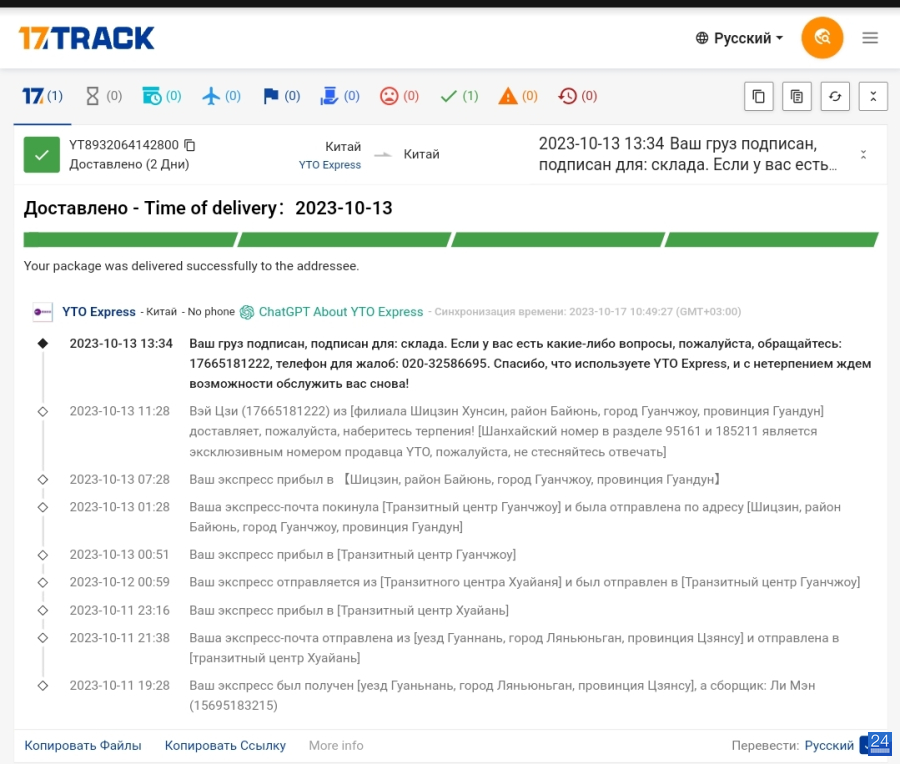
Task: Click the event marker for 2023-10-13 11:28
Action: point(42,412)
